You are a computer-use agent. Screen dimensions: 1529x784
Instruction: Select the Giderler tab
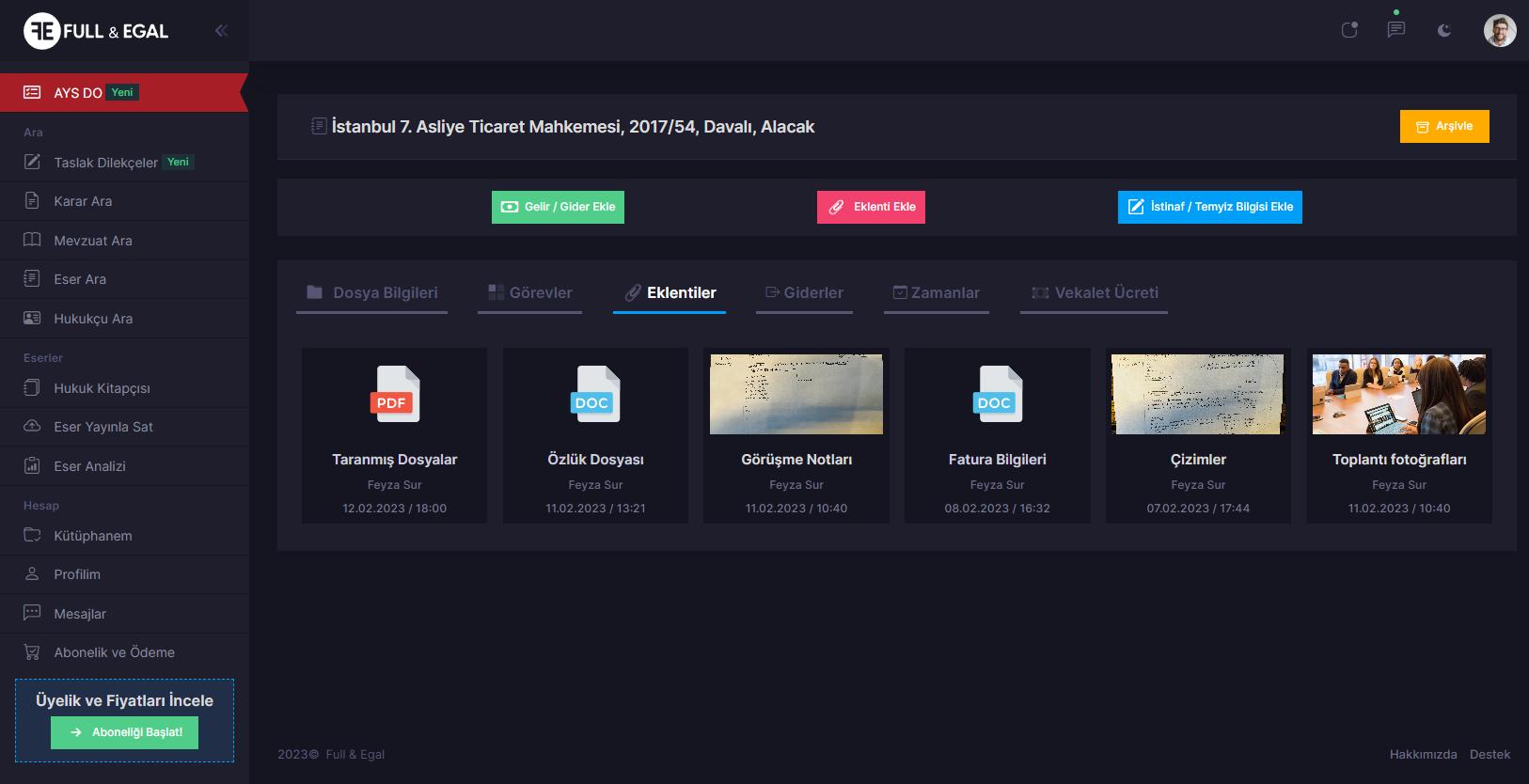click(x=804, y=293)
